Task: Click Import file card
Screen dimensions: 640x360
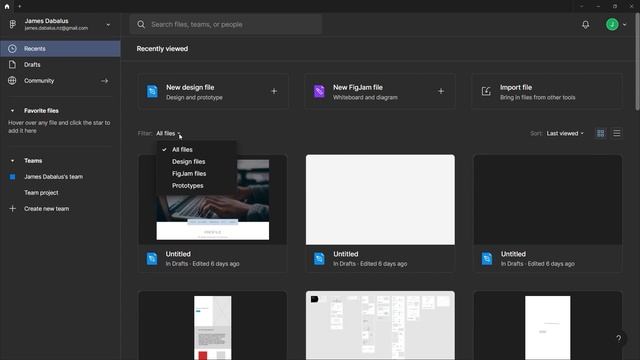Action: pos(547,91)
